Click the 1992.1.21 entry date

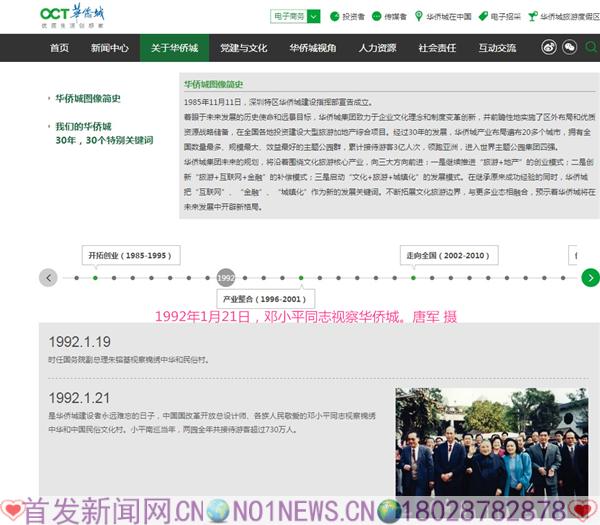[x=79, y=398]
